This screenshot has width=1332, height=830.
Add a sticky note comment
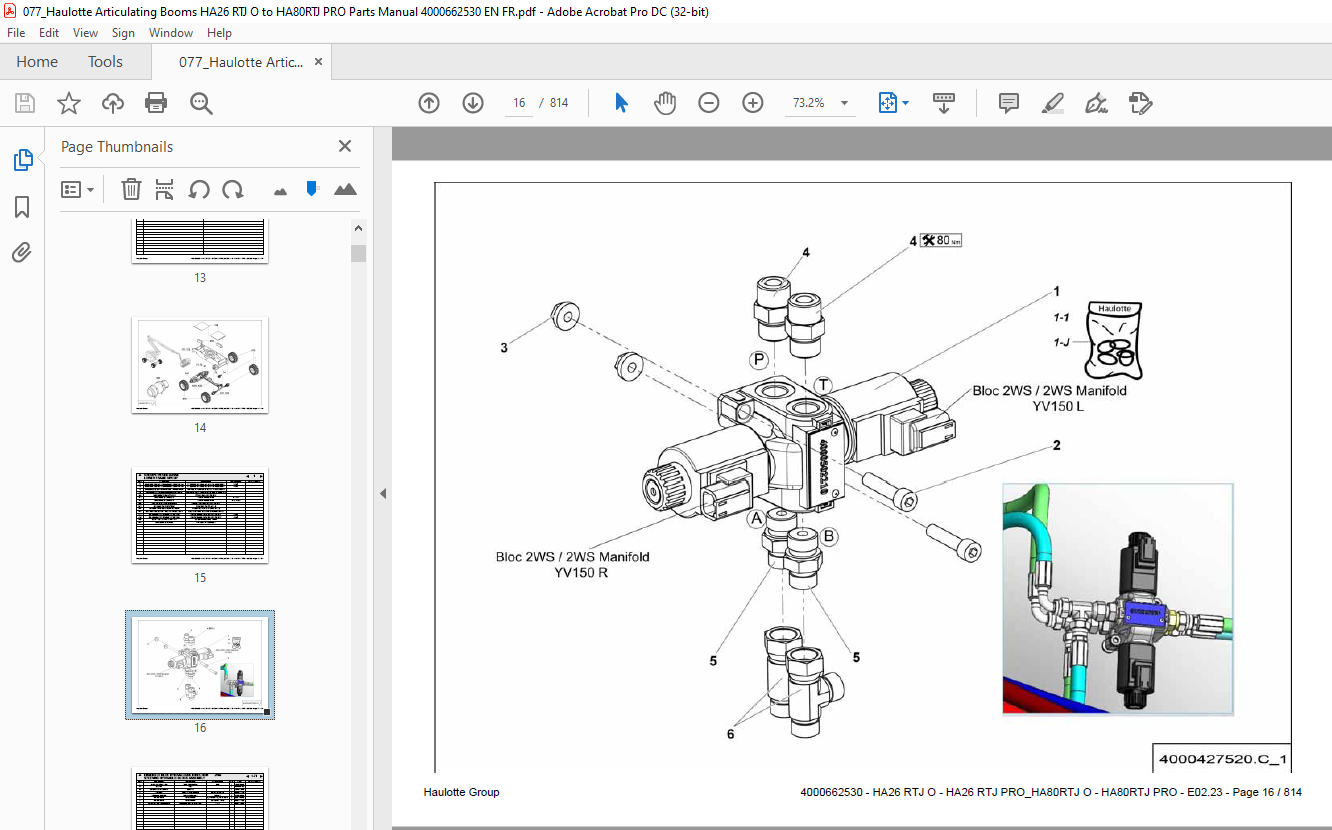coord(1009,103)
